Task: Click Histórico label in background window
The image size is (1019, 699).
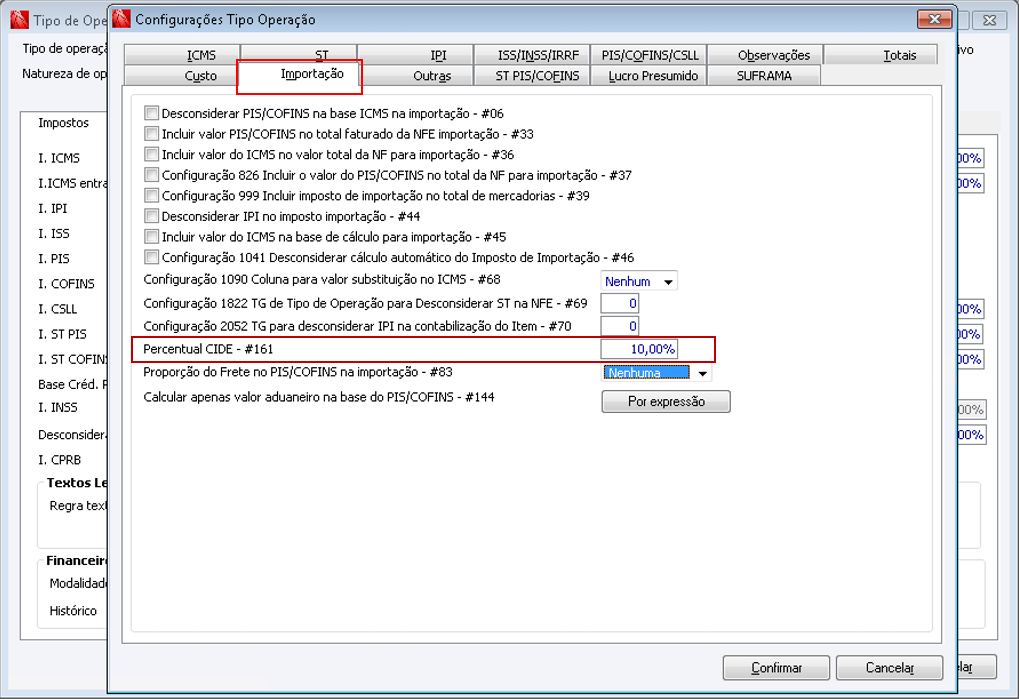Action: tap(73, 611)
